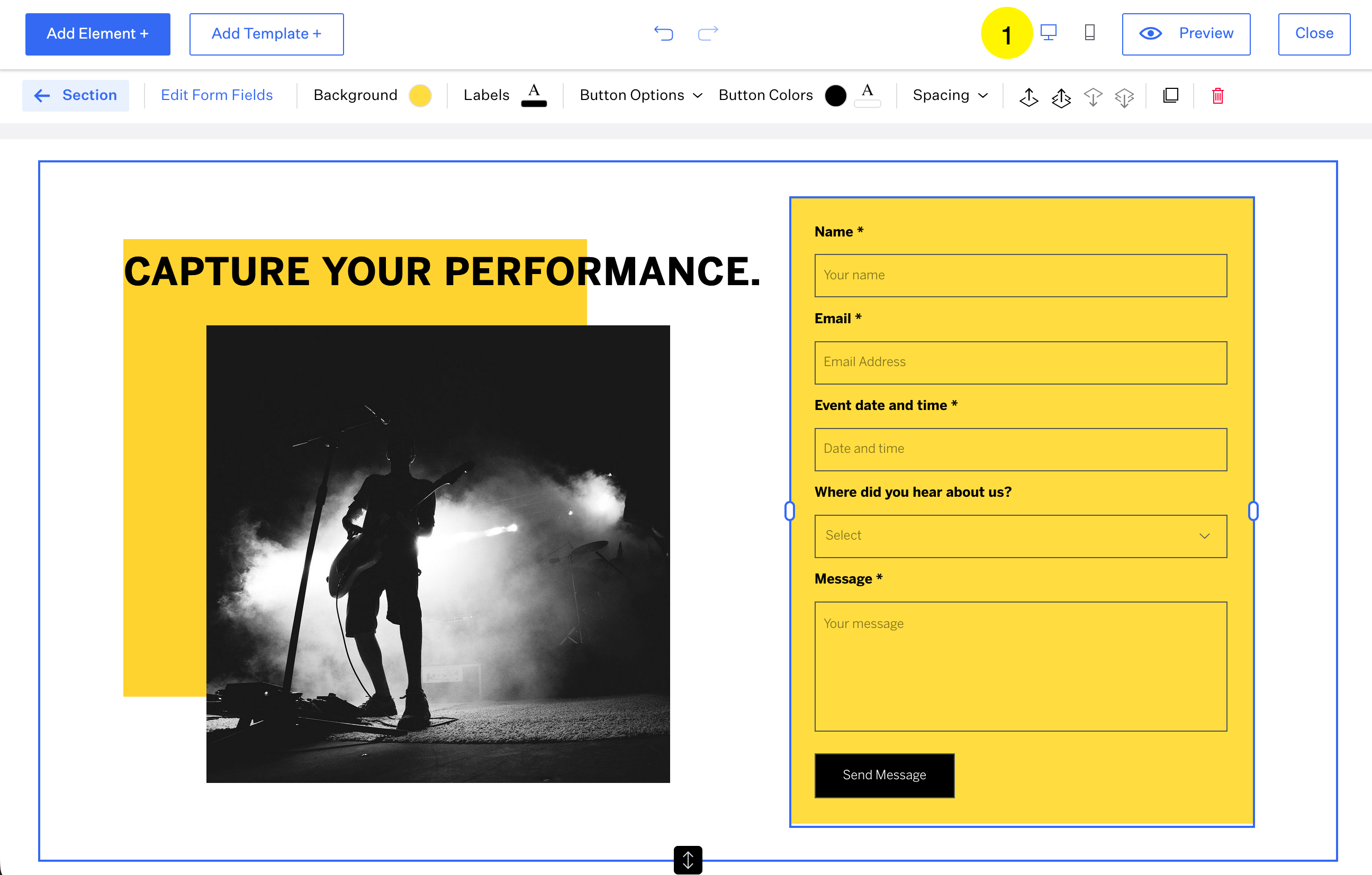Delete element with red trash icon
Screen dimensions: 1372x875
[1217, 95]
